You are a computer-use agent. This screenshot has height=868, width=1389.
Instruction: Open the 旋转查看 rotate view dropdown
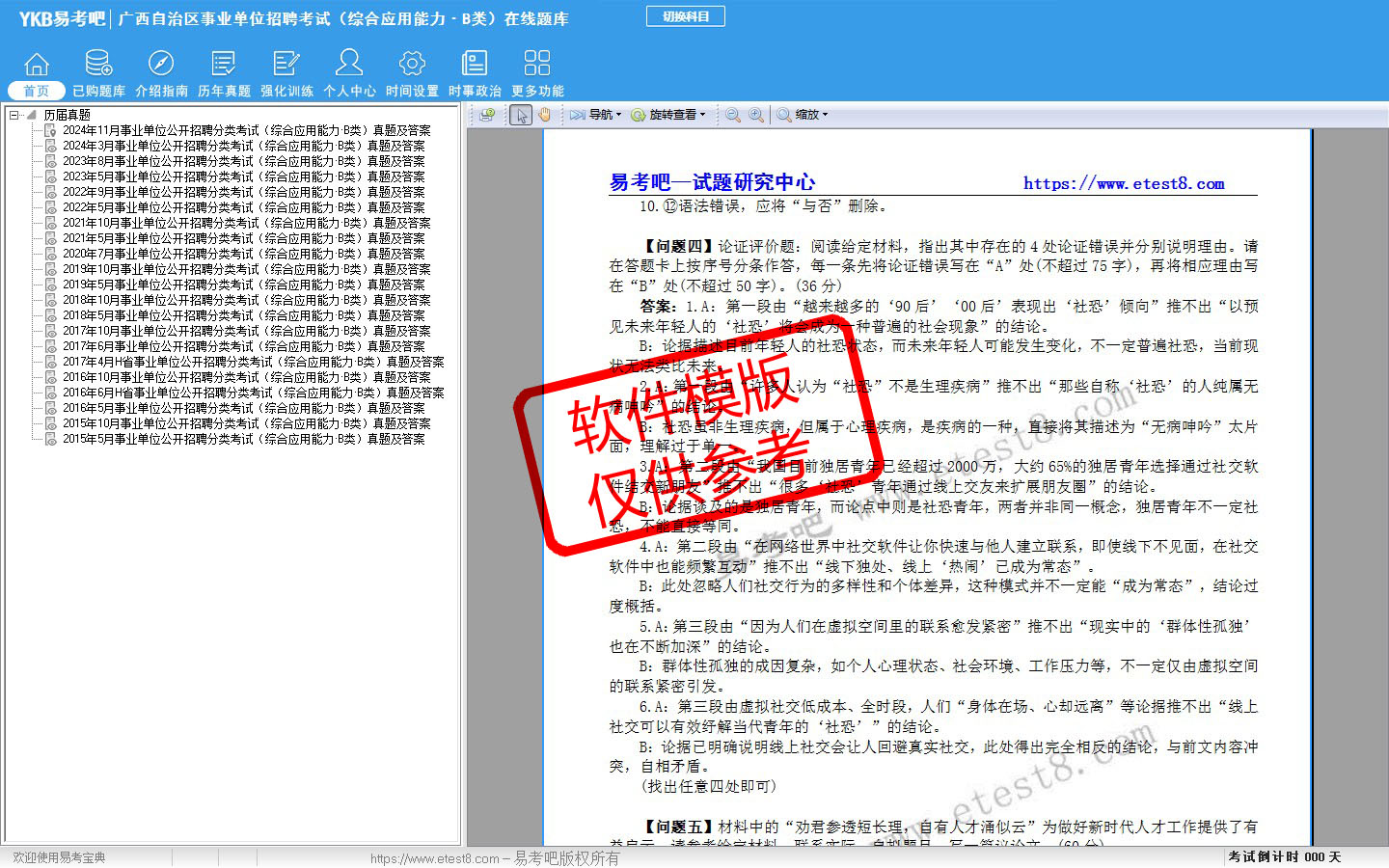668,115
